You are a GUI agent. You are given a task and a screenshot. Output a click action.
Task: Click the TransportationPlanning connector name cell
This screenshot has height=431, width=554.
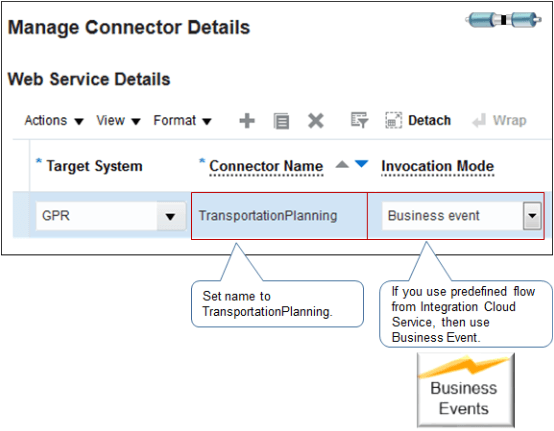click(x=279, y=216)
